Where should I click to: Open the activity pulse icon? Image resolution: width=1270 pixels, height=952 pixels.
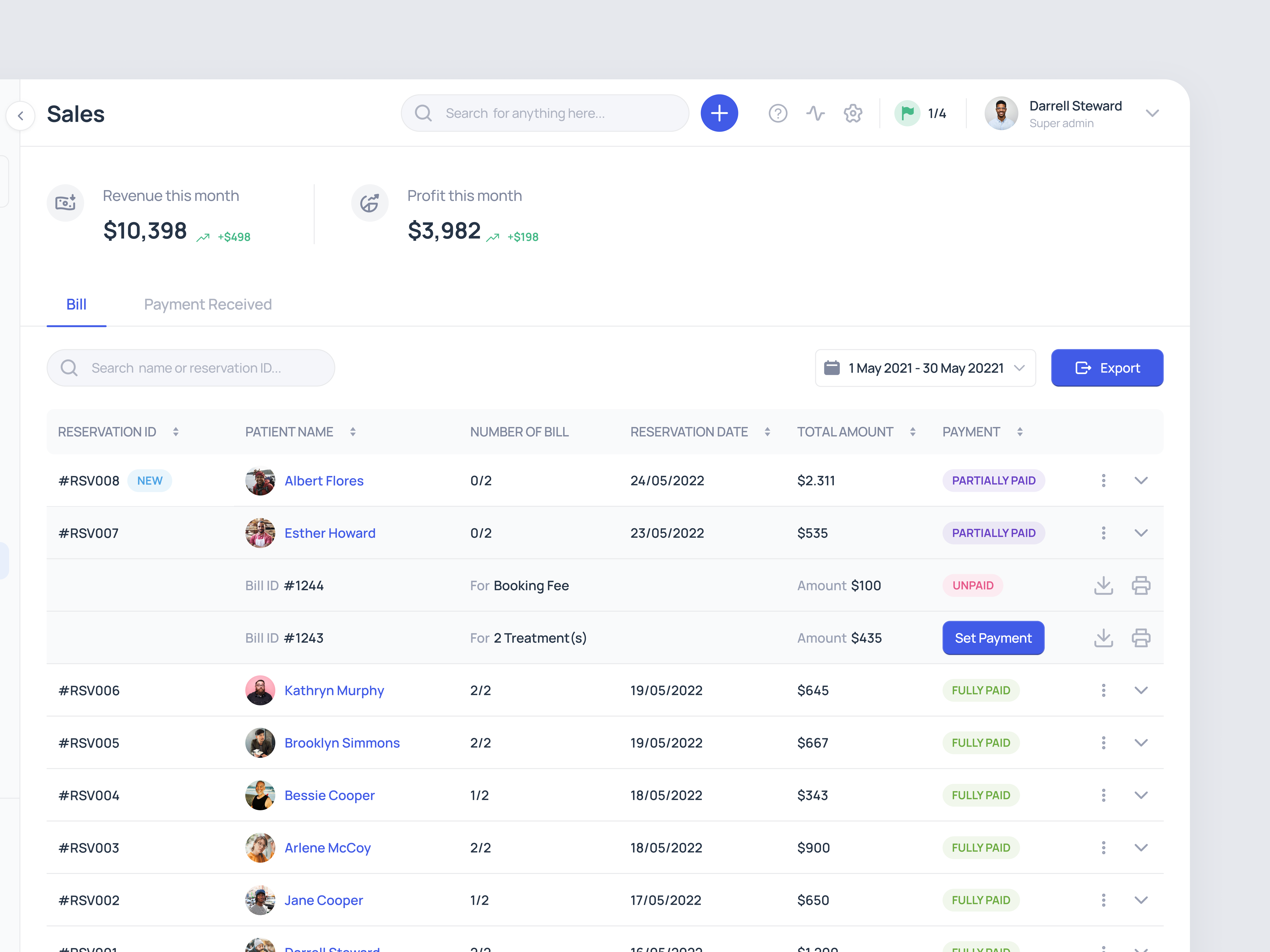(x=815, y=113)
